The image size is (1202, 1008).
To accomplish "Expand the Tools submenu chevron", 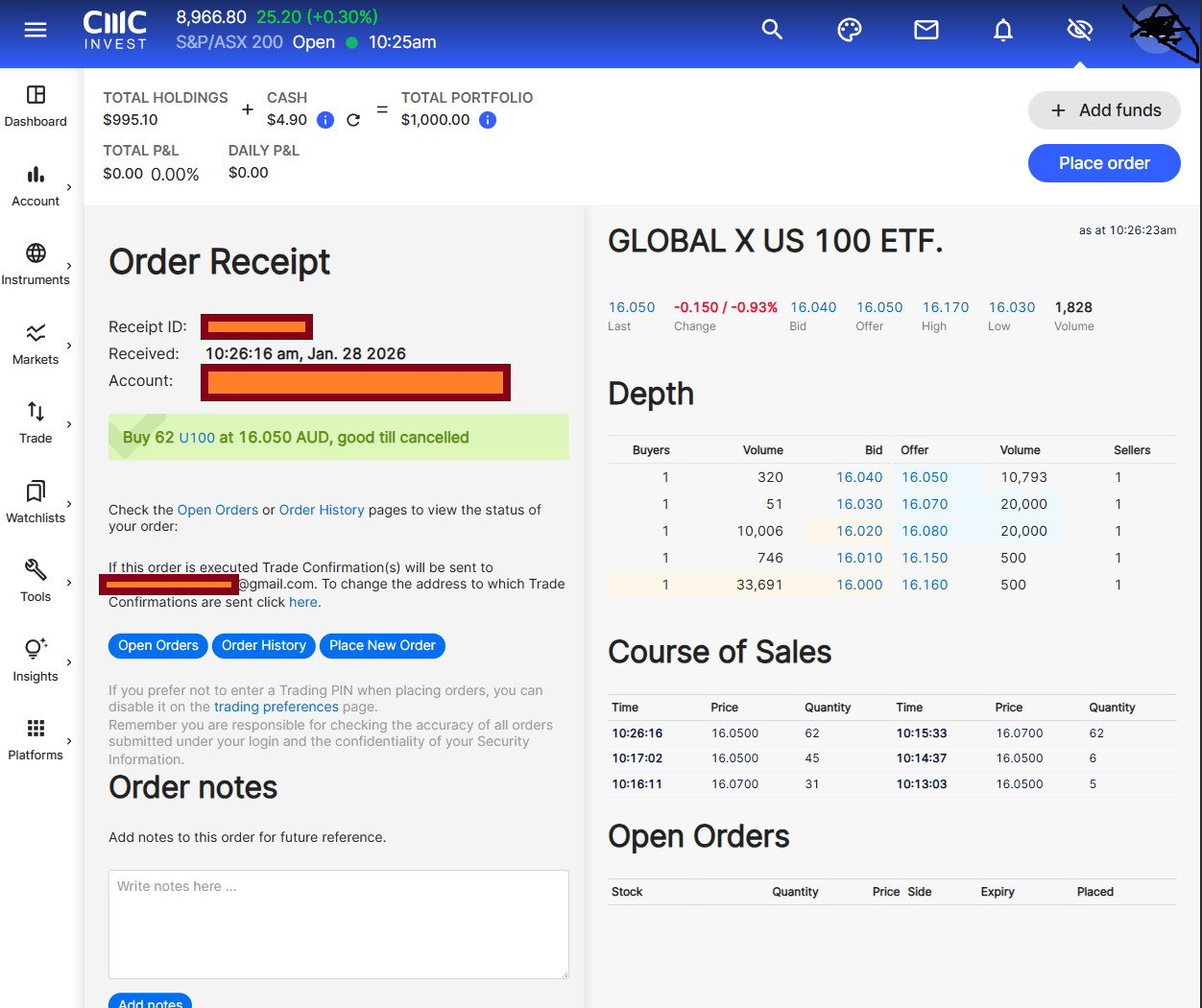I will click(69, 583).
